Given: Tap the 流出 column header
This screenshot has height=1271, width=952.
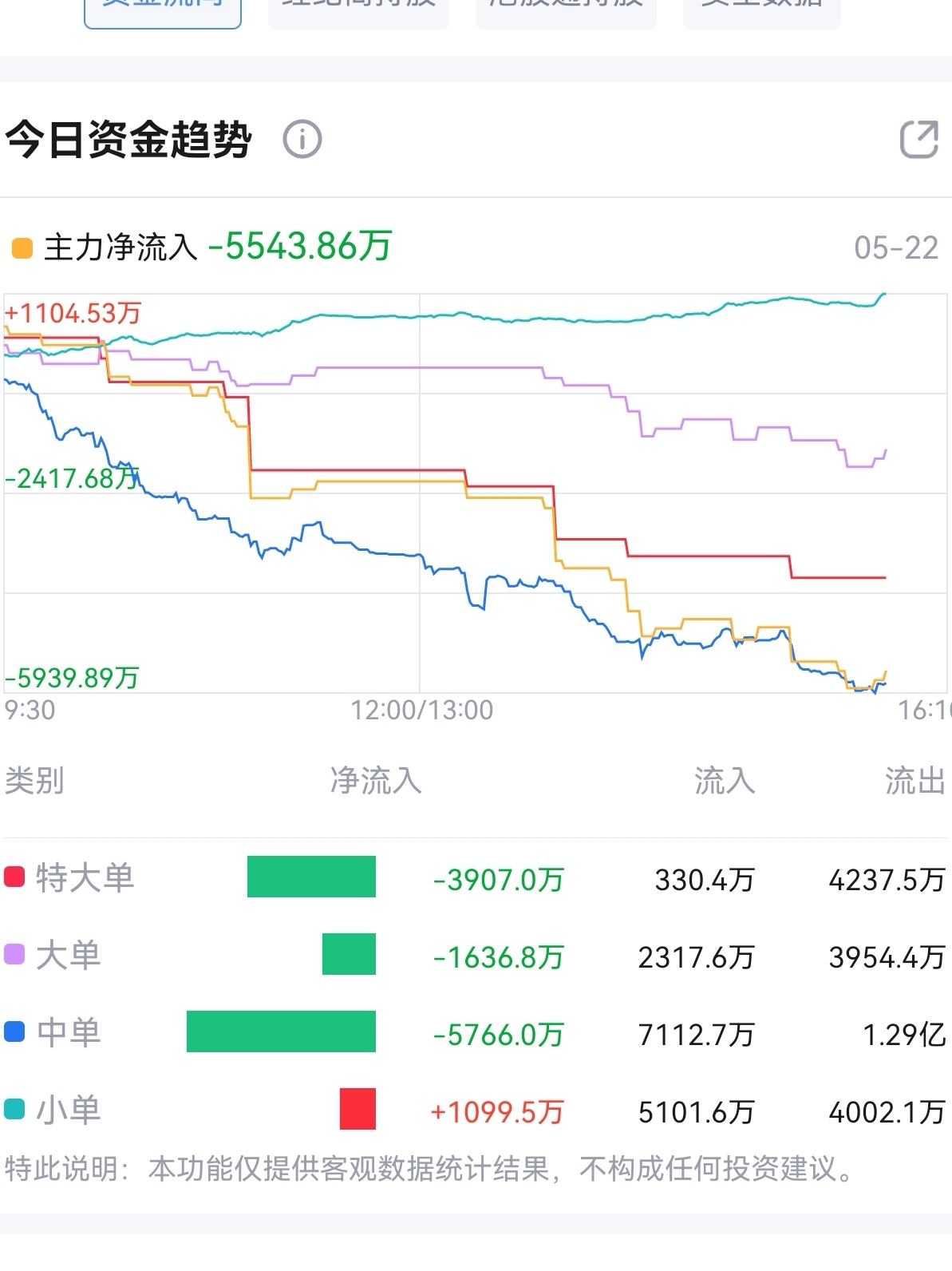Looking at the screenshot, I should pos(915,780).
